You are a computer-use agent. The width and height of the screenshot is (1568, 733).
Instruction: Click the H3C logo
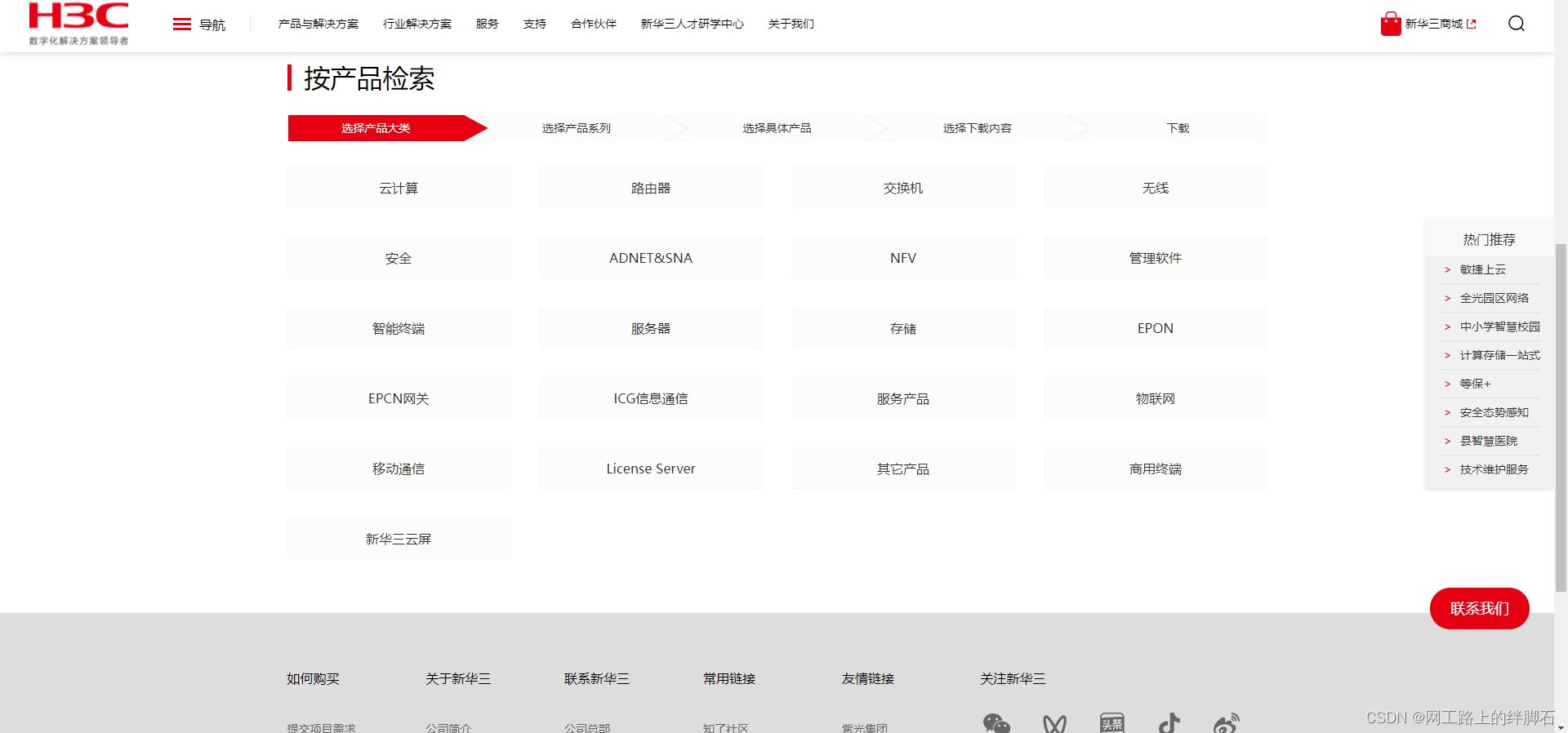click(x=78, y=23)
